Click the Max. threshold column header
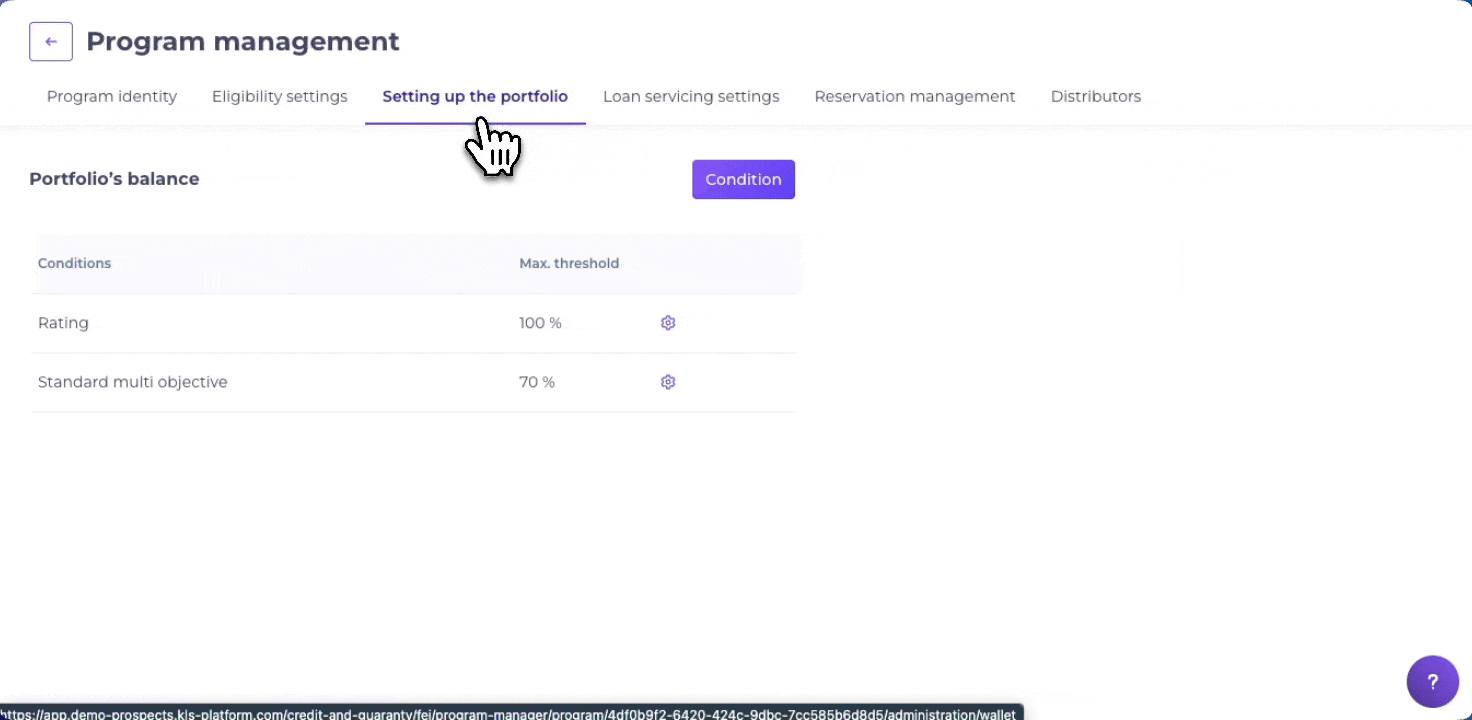Screen dimensions: 1472x720 click(x=569, y=264)
